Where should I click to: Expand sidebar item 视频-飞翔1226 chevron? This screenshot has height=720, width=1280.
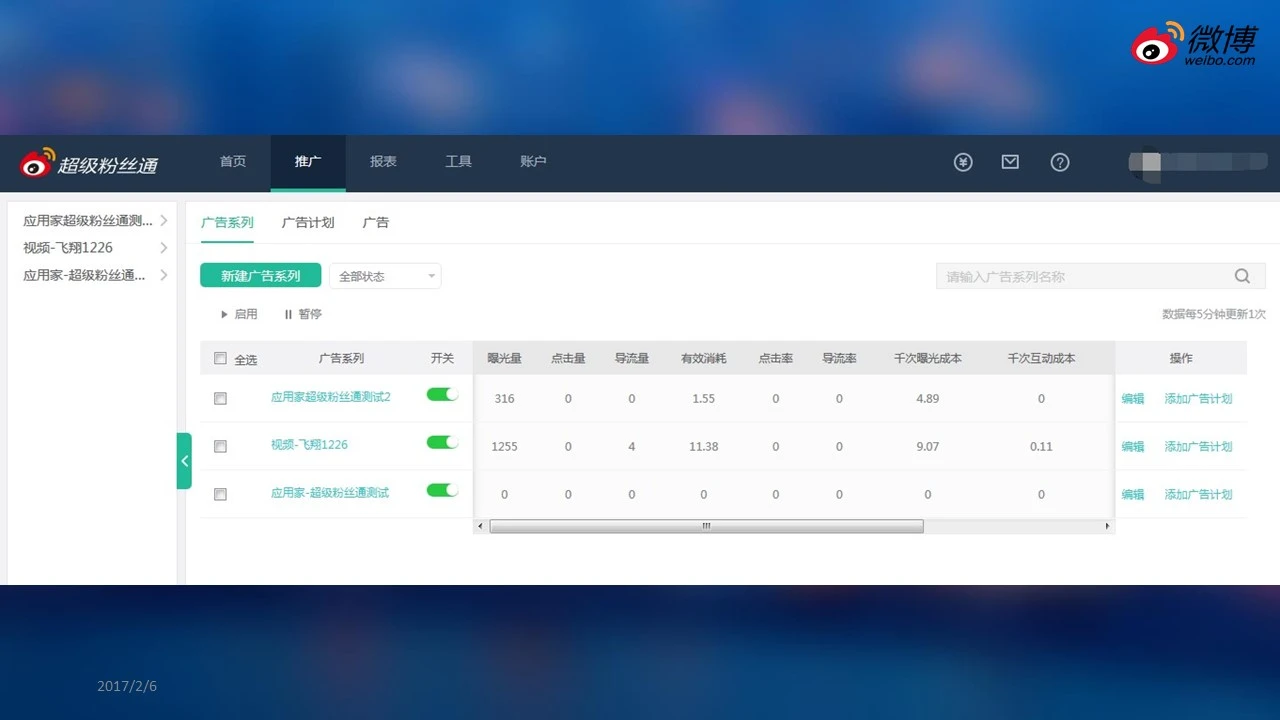(164, 247)
